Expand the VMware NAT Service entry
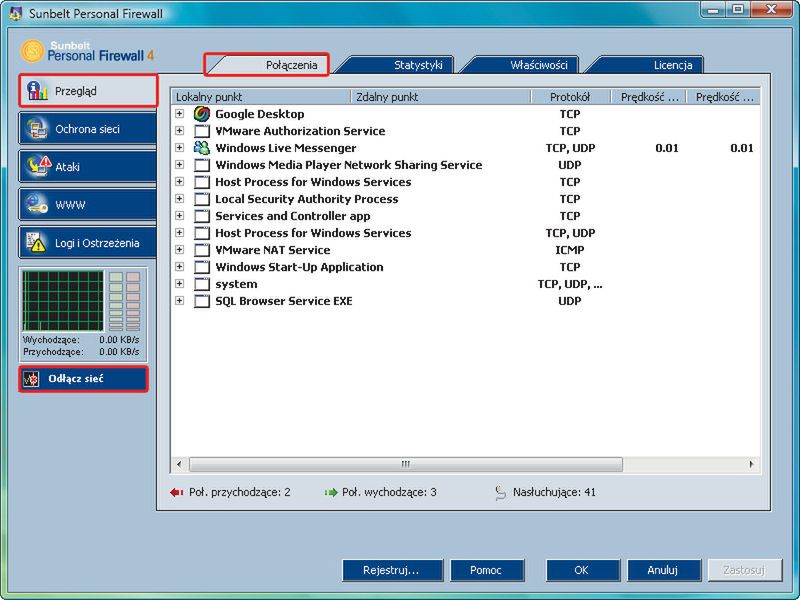The width and height of the screenshot is (800, 600). pyautogui.click(x=180, y=250)
